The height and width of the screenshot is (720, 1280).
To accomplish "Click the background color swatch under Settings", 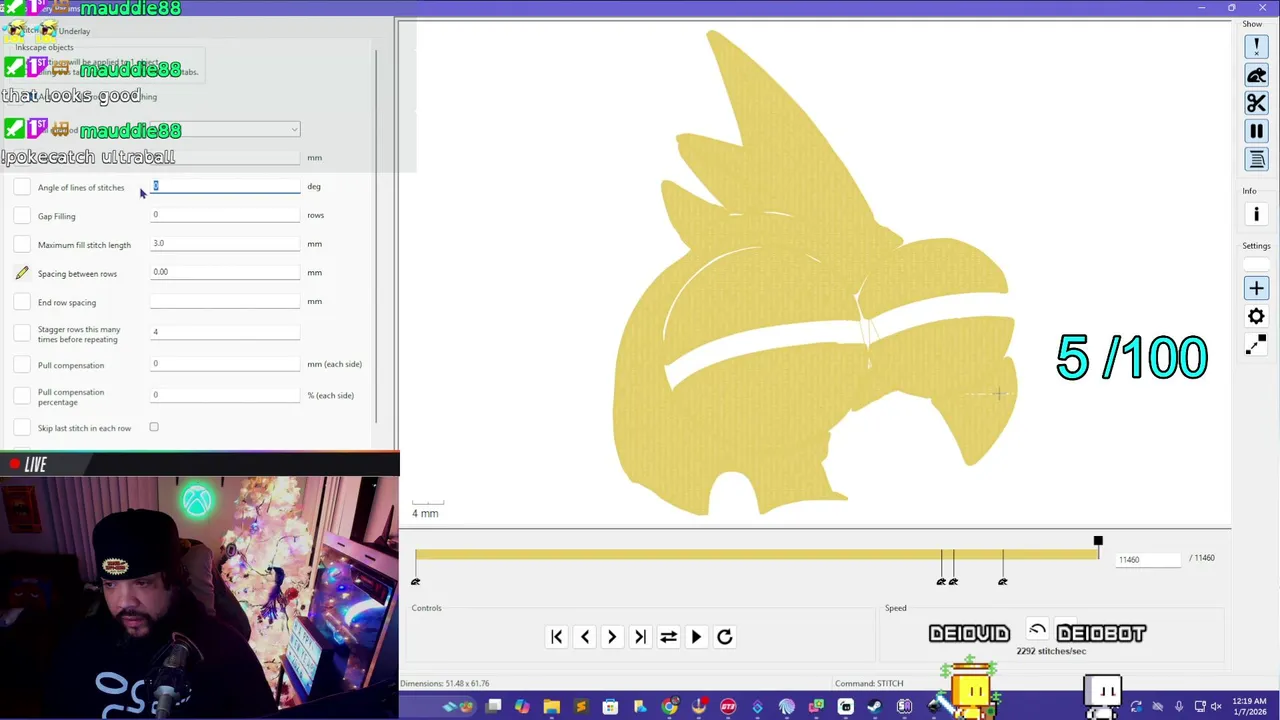I will 1256,264.
